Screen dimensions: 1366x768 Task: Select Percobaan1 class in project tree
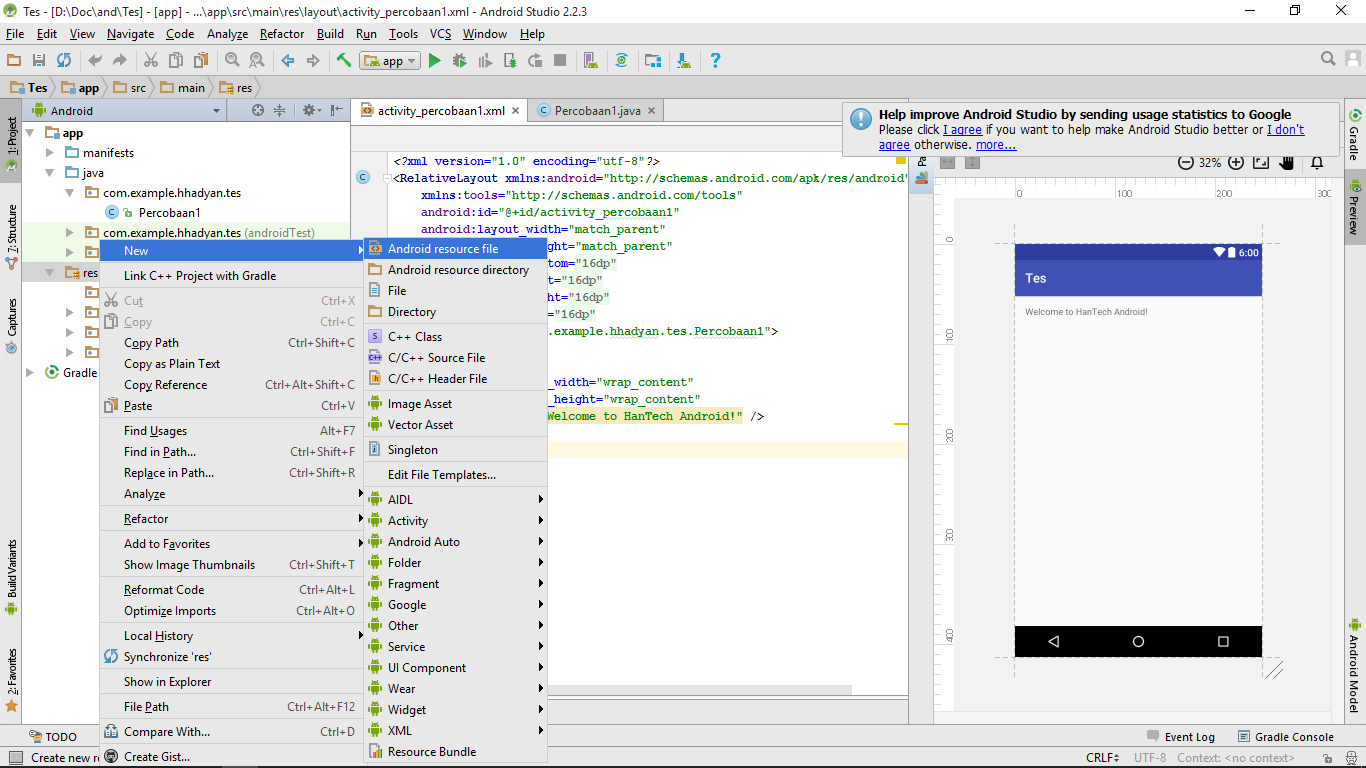[169, 213]
